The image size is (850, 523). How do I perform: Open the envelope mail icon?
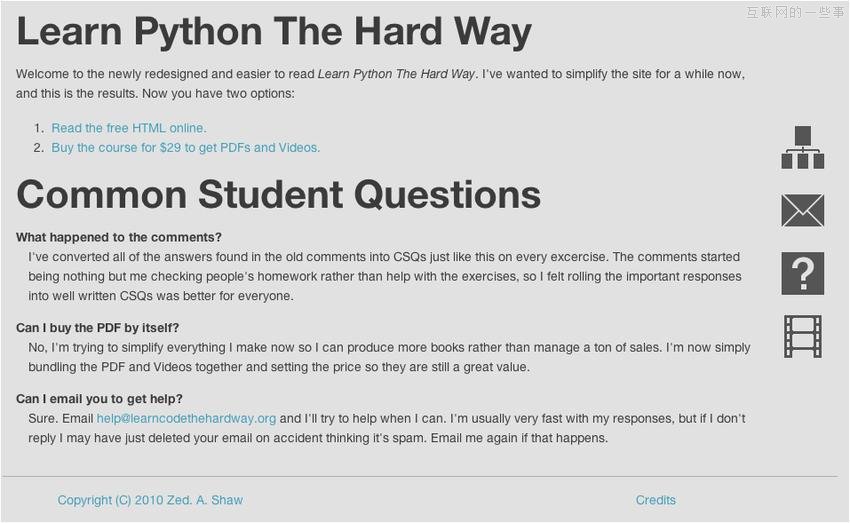pos(802,211)
